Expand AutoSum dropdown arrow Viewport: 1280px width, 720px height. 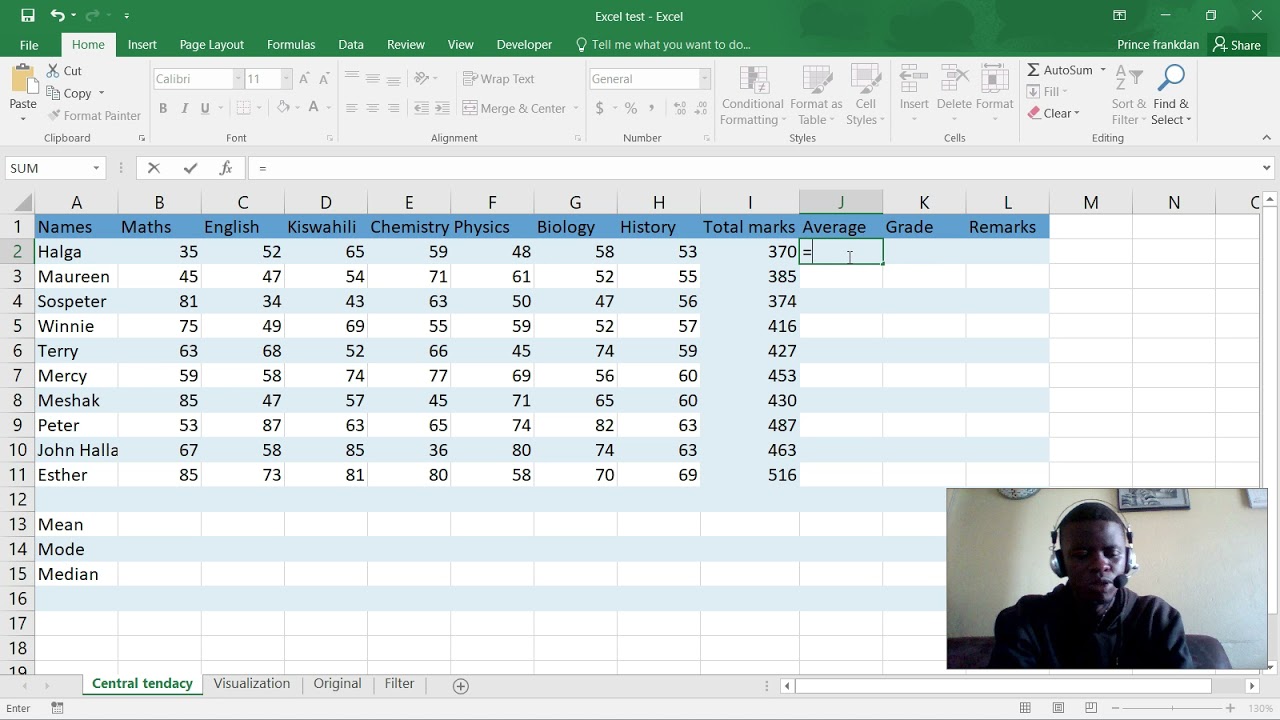pos(1103,70)
